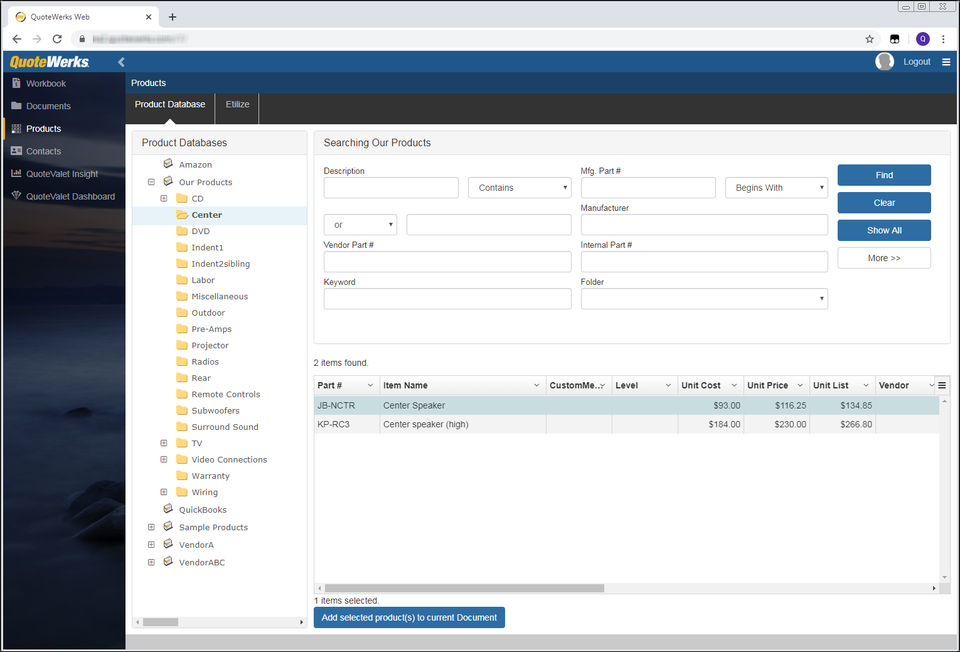
Task: Click the hamburger menu icon in header
Action: pyautogui.click(x=946, y=62)
